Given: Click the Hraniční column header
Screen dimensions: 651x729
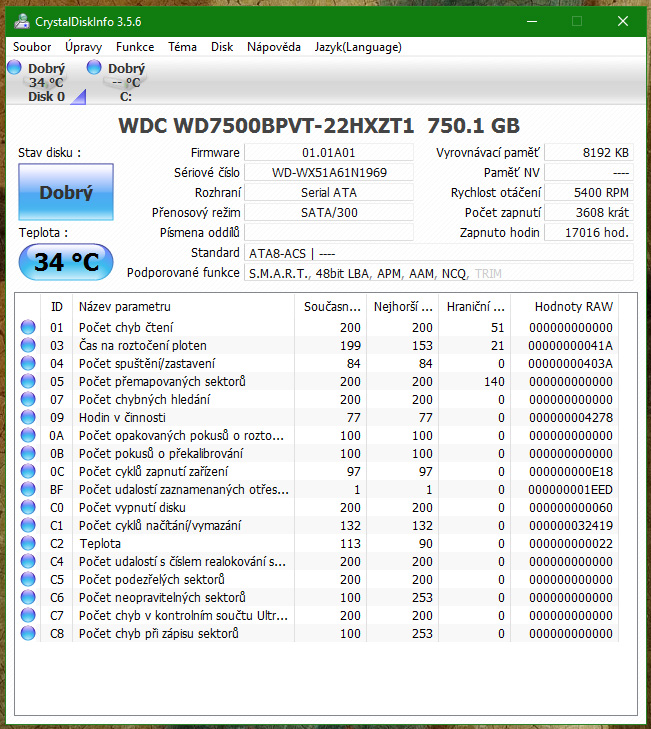Looking at the screenshot, I should coord(474,307).
